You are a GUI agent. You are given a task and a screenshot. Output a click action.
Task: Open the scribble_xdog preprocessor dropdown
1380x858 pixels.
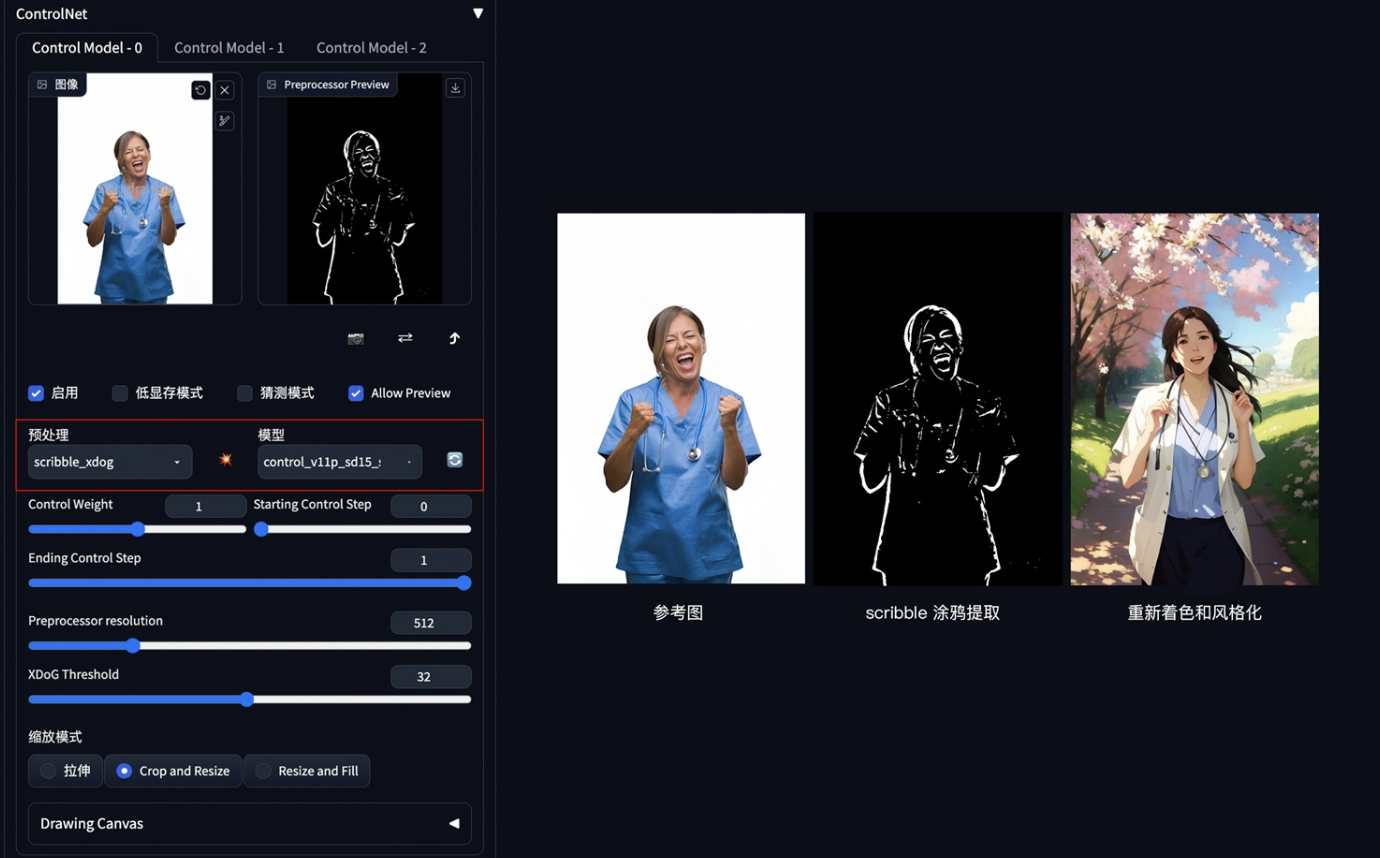tap(110, 462)
